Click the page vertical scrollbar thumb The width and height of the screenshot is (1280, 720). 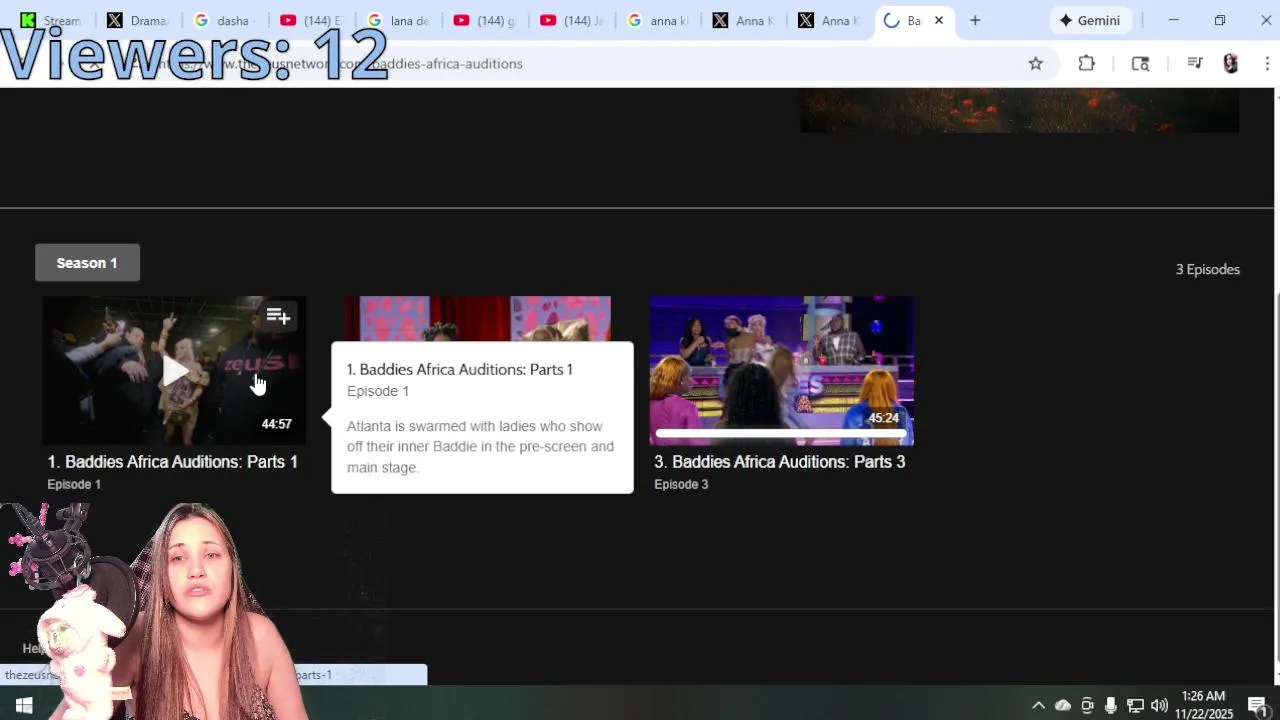click(x=1275, y=475)
